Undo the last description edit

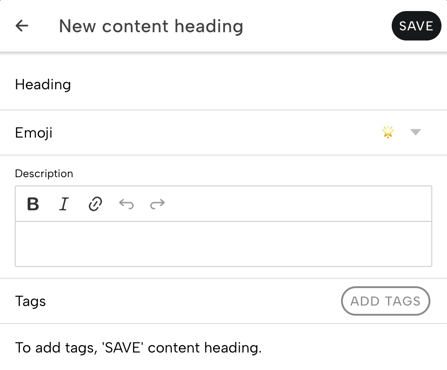pos(126,204)
